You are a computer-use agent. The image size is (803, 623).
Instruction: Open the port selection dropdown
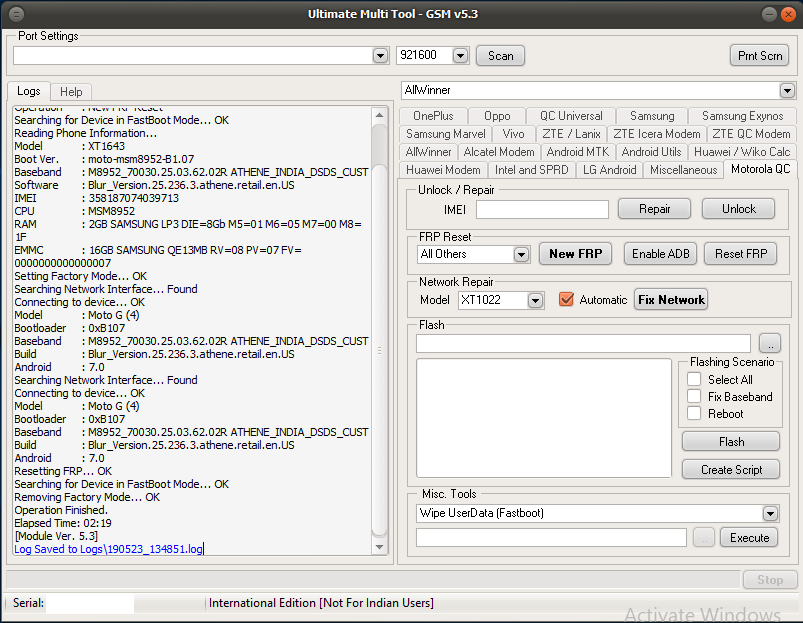[380, 55]
